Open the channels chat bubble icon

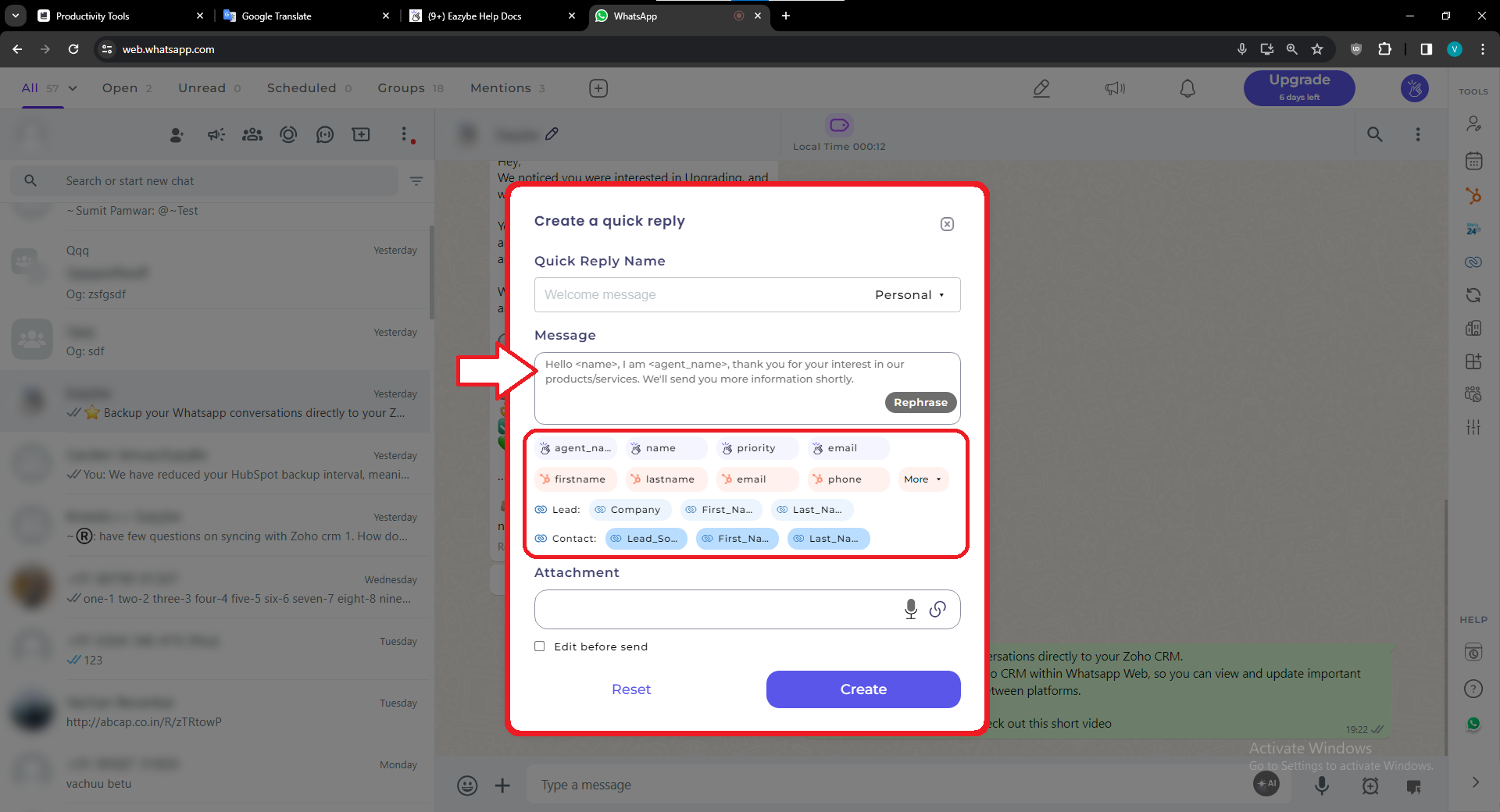point(325,134)
